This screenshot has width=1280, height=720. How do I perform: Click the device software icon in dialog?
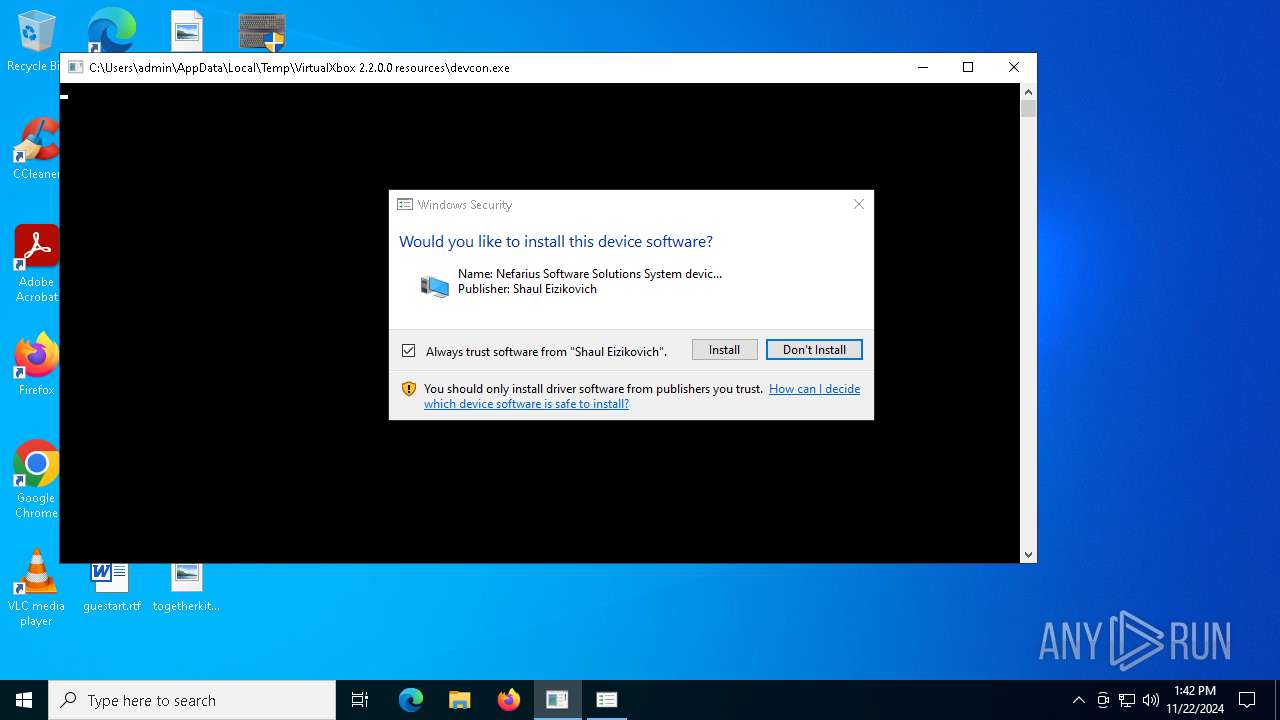(434, 286)
